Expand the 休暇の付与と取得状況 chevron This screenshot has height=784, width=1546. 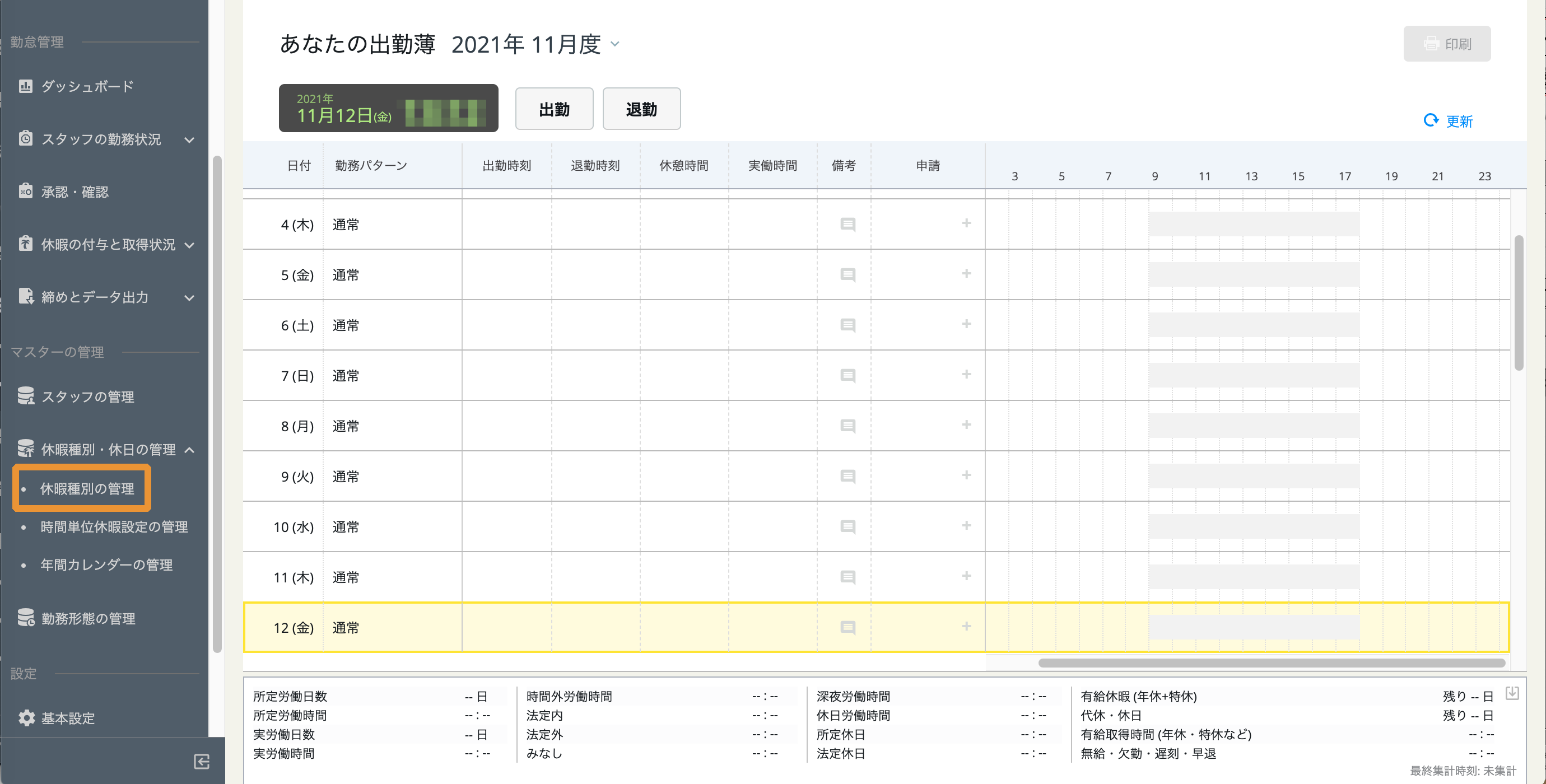tap(189, 245)
